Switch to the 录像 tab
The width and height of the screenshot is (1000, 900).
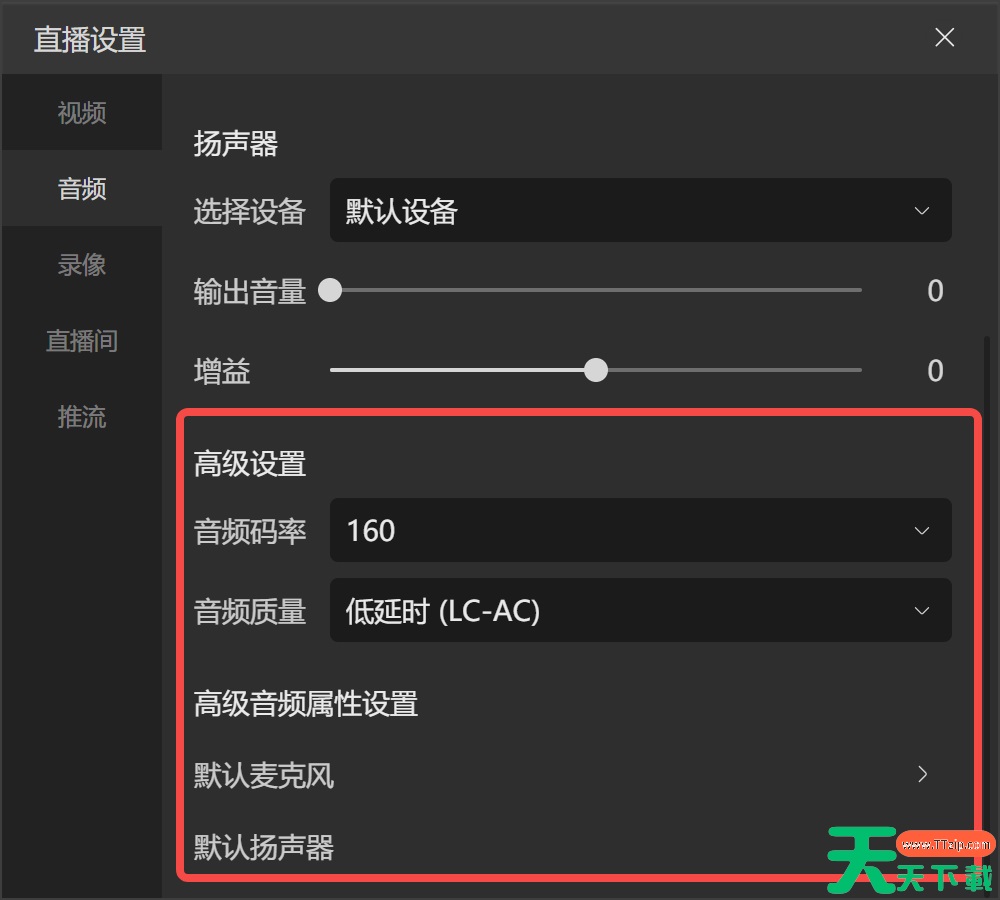81,265
